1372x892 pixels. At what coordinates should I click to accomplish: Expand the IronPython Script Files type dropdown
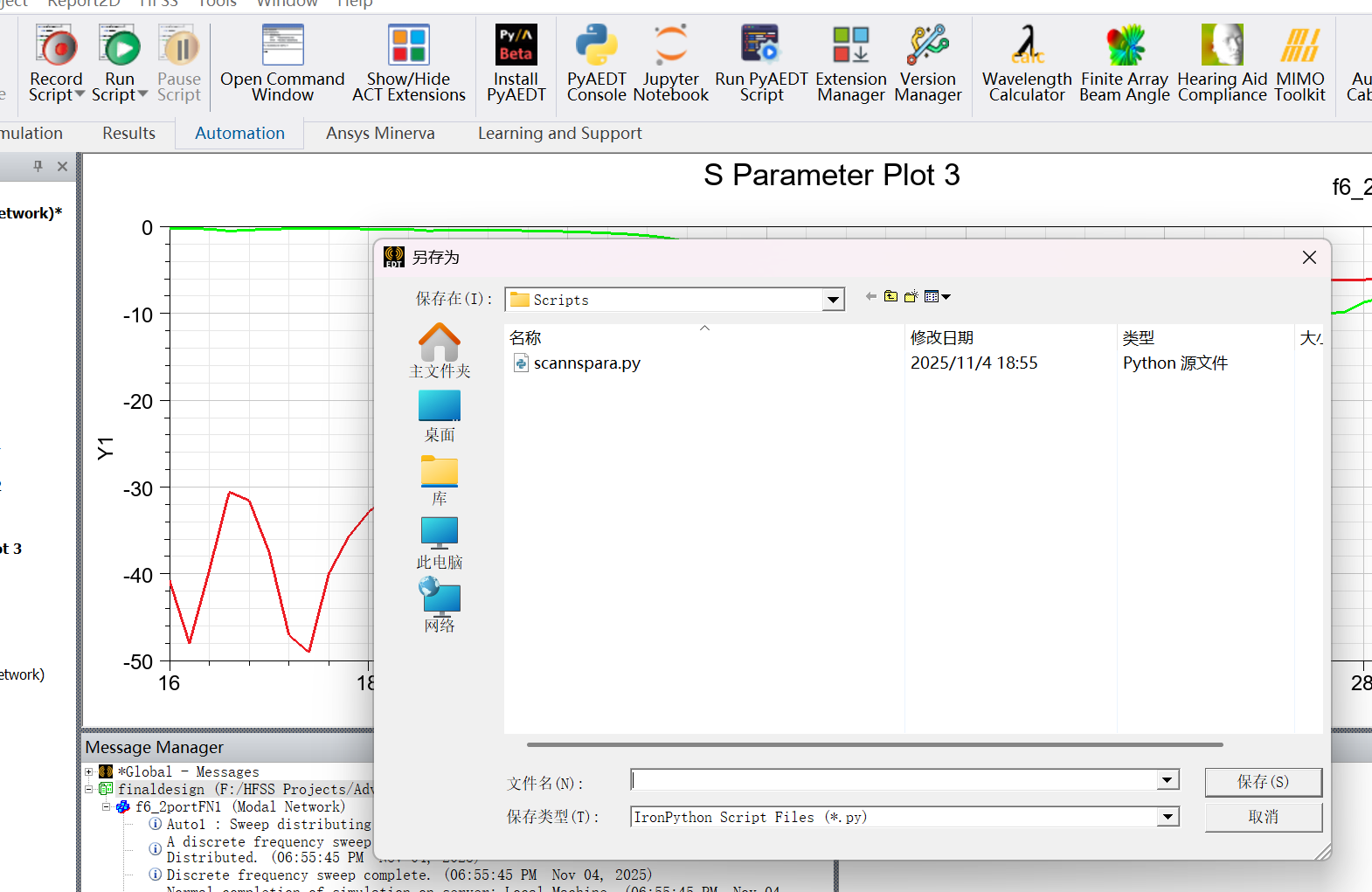[x=1168, y=817]
